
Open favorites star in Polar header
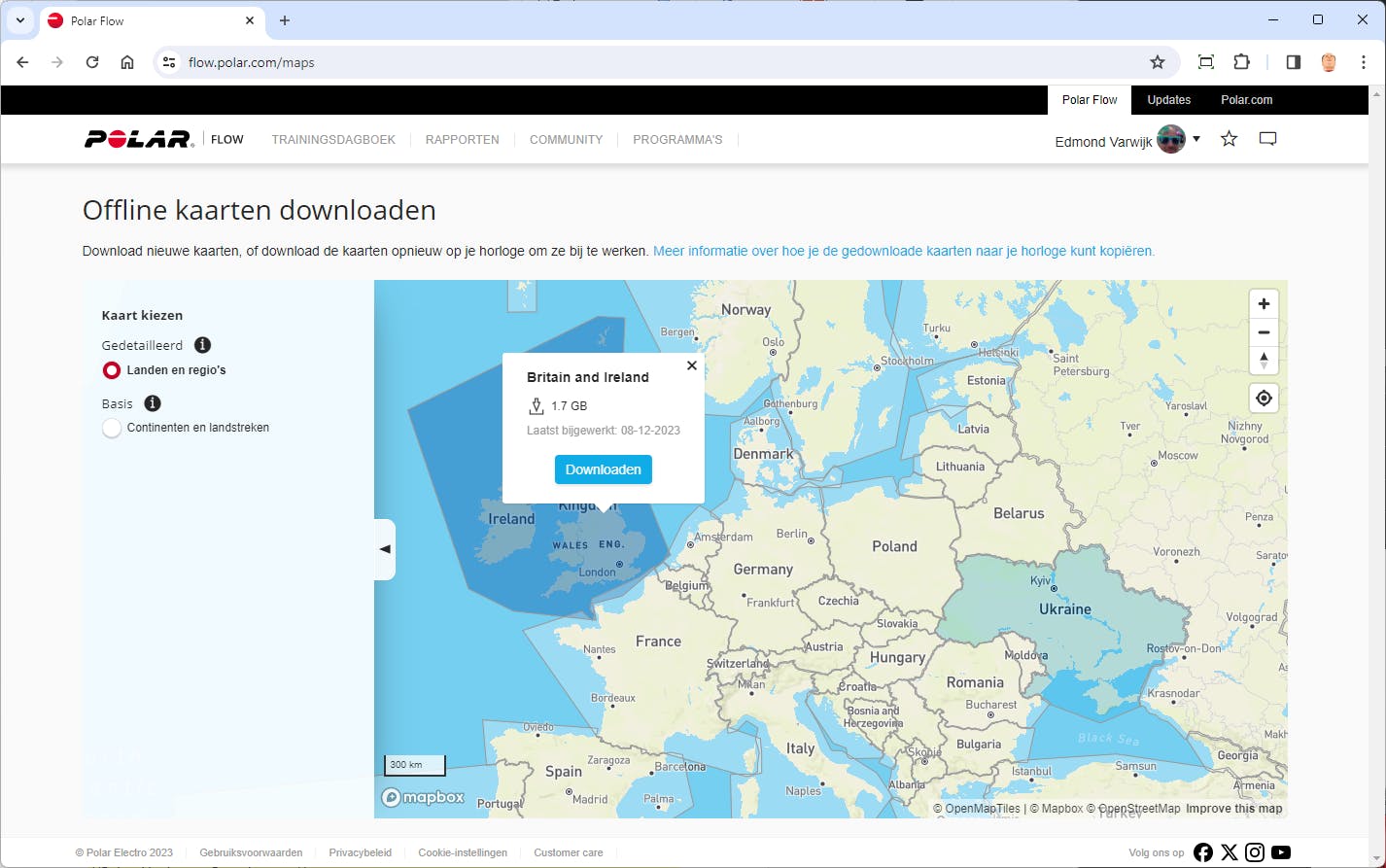tap(1230, 139)
